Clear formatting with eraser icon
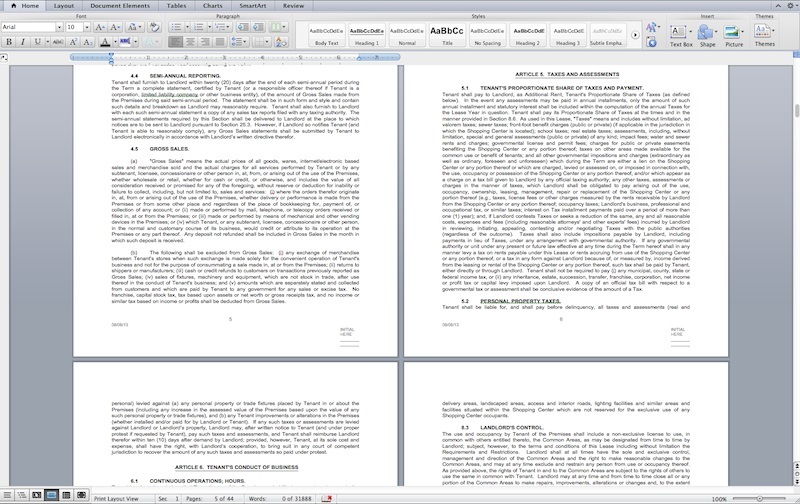800x504 pixels. click(154, 27)
